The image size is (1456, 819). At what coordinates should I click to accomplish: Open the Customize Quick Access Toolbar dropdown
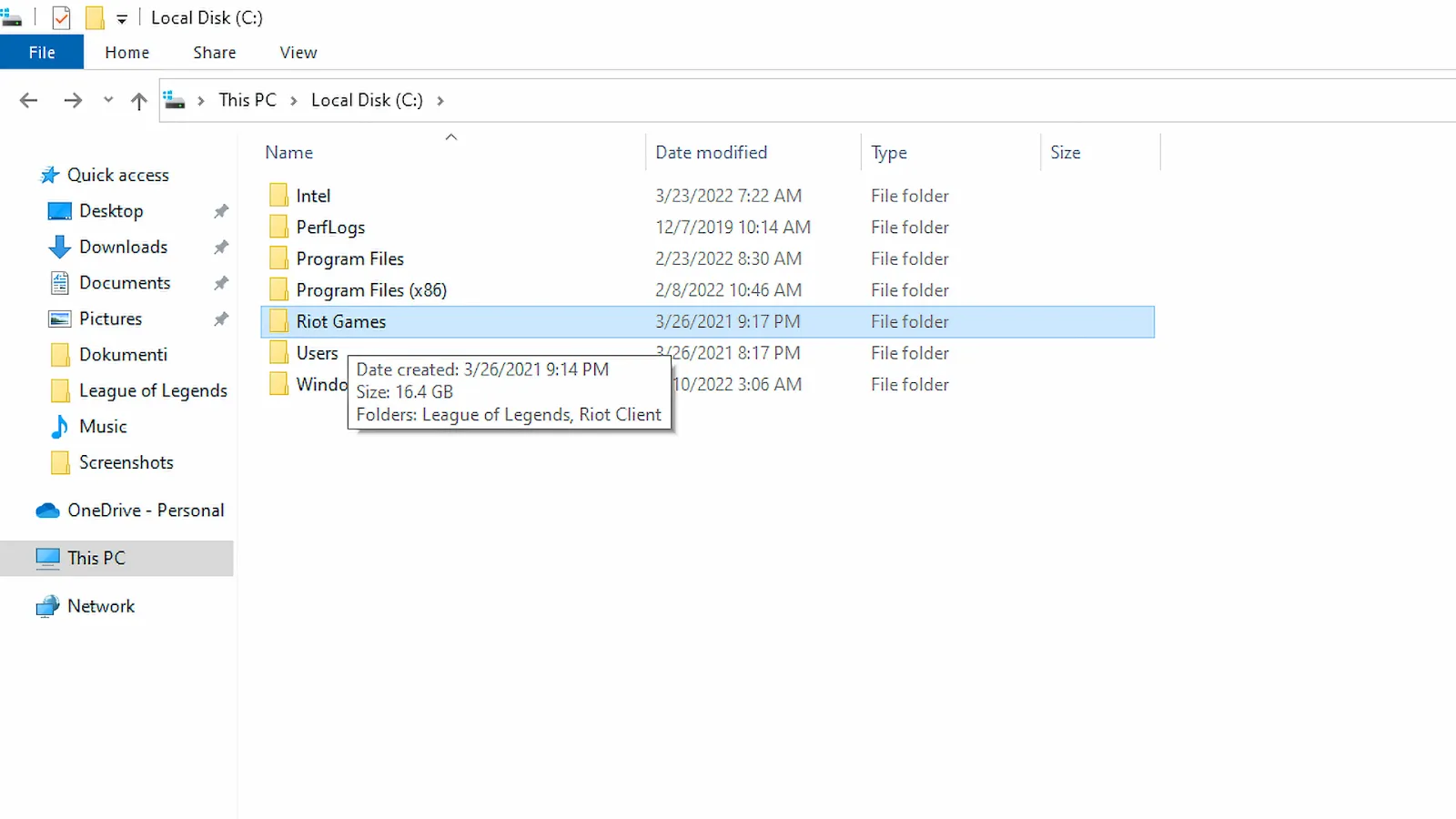[x=121, y=18]
